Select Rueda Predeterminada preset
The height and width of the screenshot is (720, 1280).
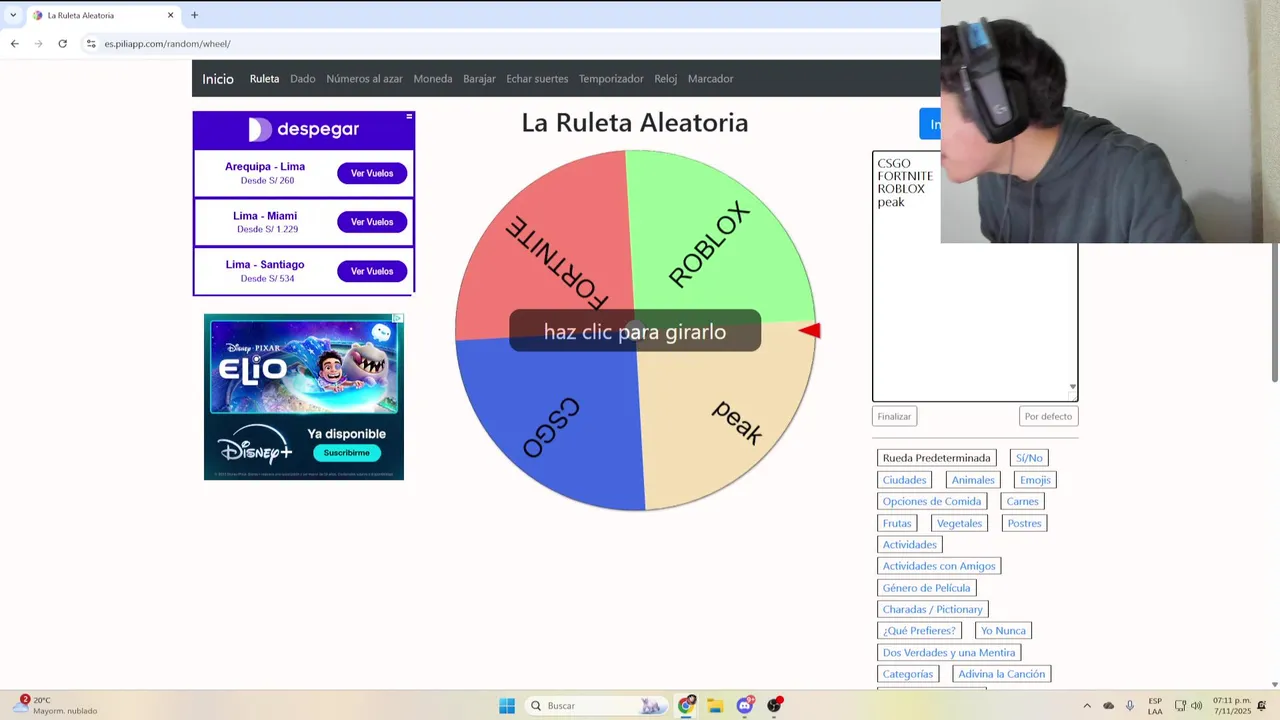click(x=936, y=458)
